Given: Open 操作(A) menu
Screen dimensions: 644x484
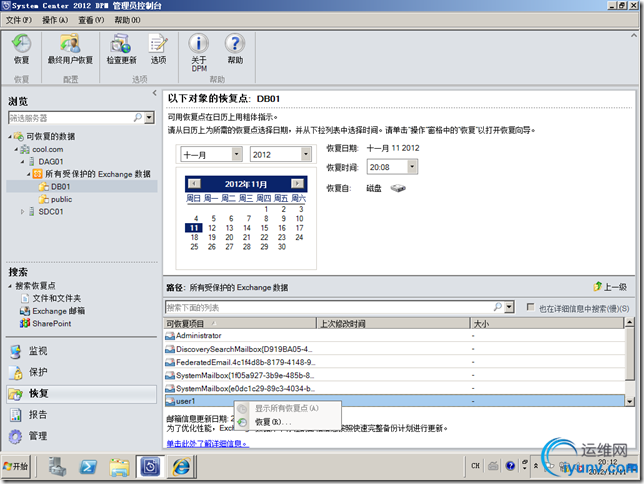Looking at the screenshot, I should tap(55, 20).
